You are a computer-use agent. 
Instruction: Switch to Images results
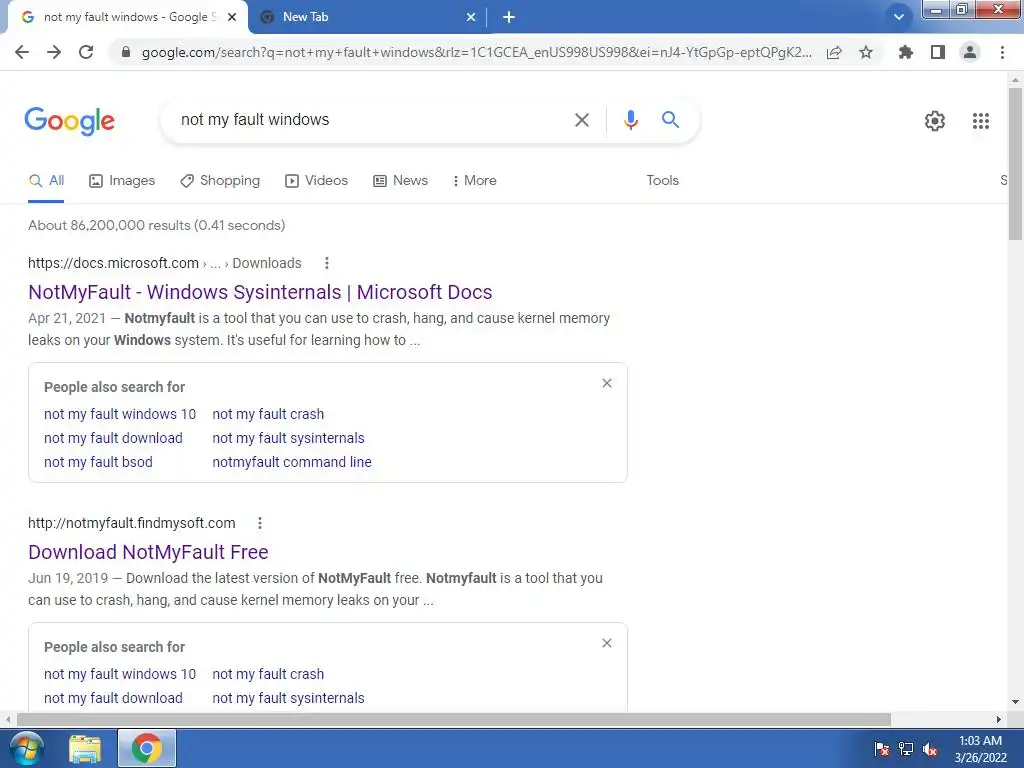pos(122,181)
